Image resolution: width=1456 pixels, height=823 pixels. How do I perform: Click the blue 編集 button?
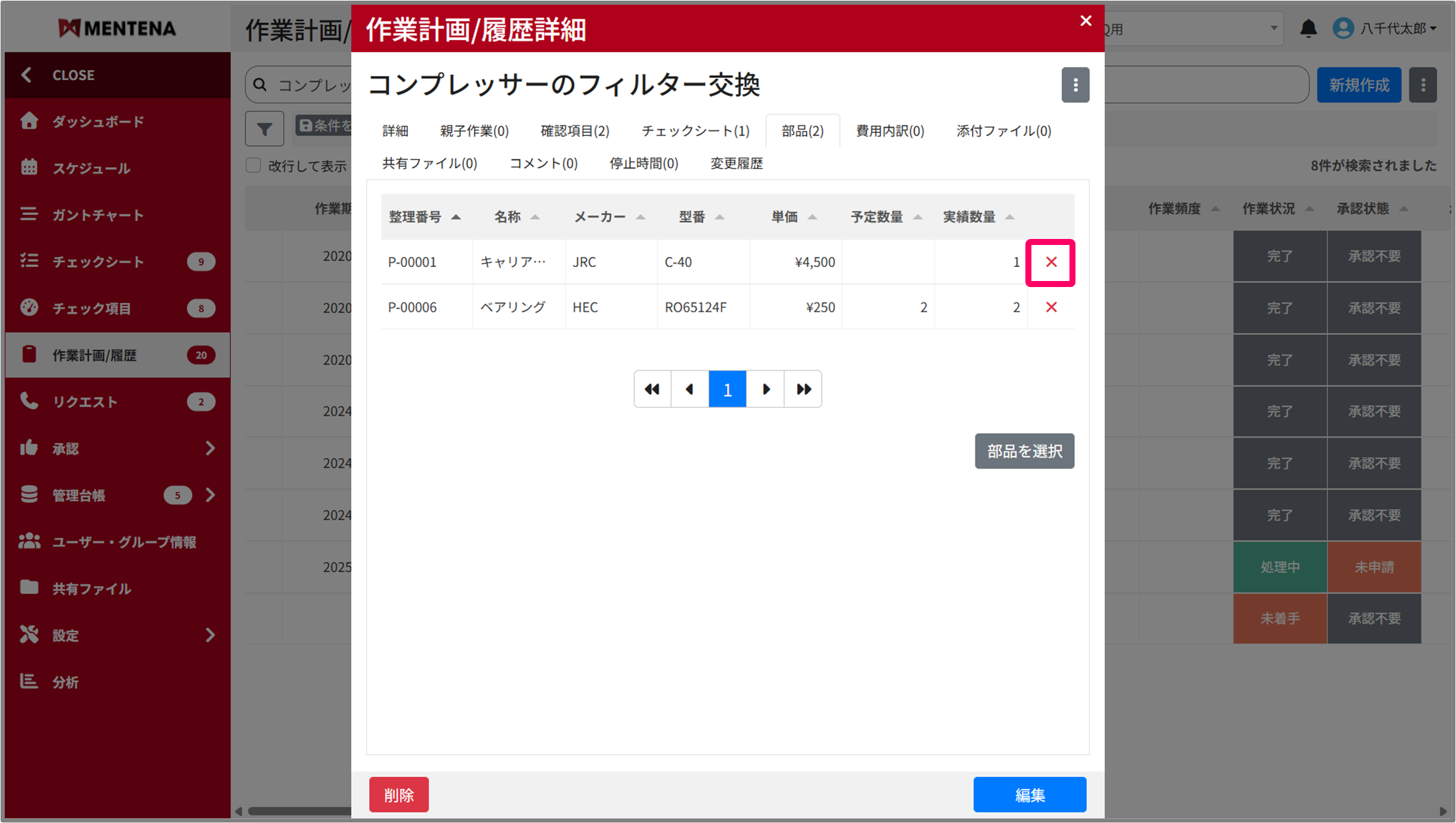pyautogui.click(x=1029, y=794)
